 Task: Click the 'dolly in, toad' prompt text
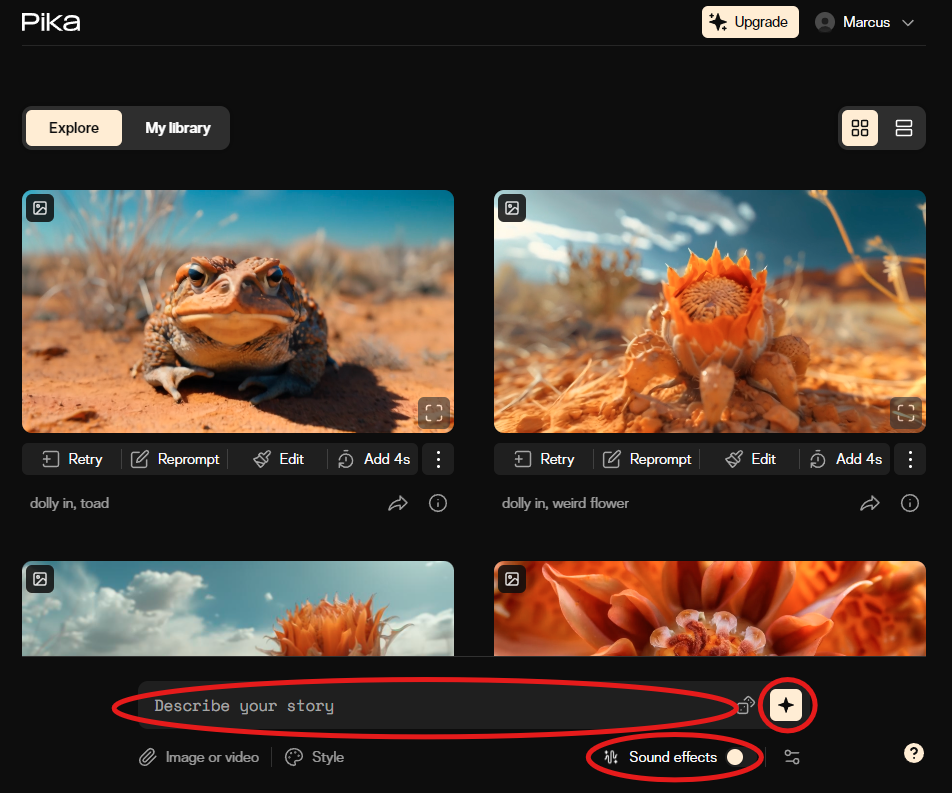pos(69,503)
